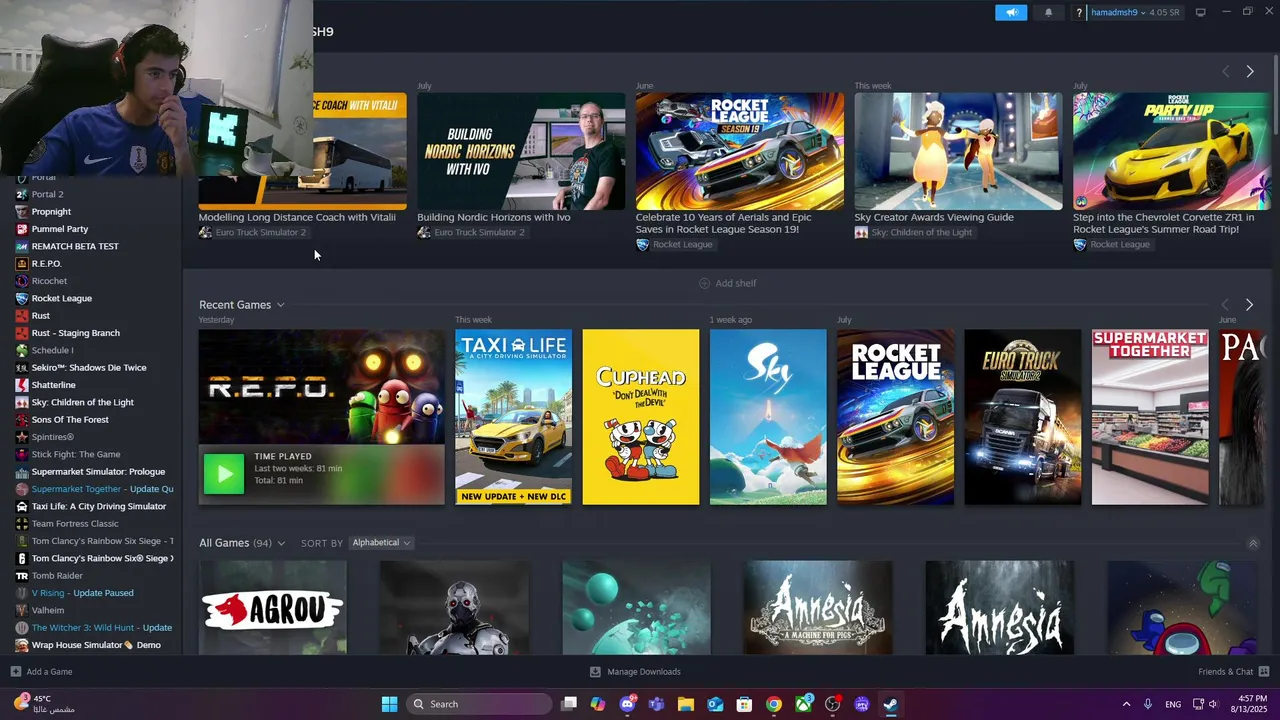Viewport: 1280px width, 720px height.
Task: Expand All Games shelf dropdown
Action: [x=281, y=543]
